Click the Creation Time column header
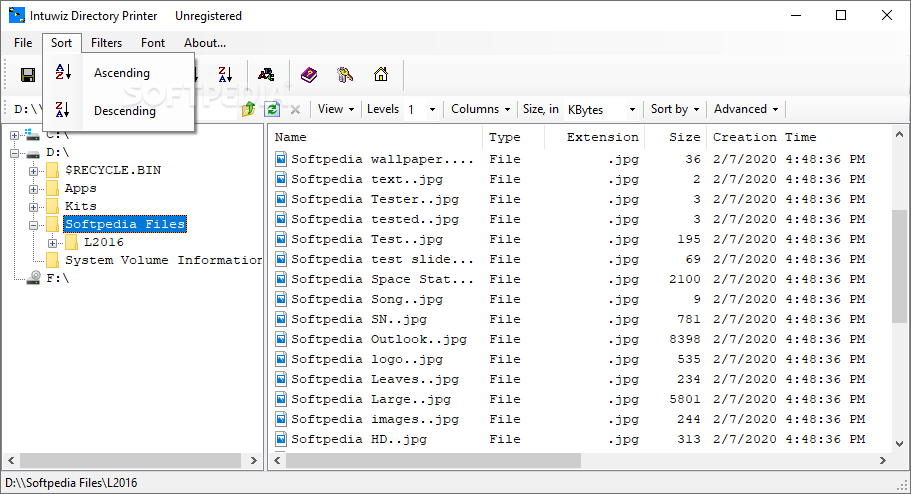 click(798, 137)
